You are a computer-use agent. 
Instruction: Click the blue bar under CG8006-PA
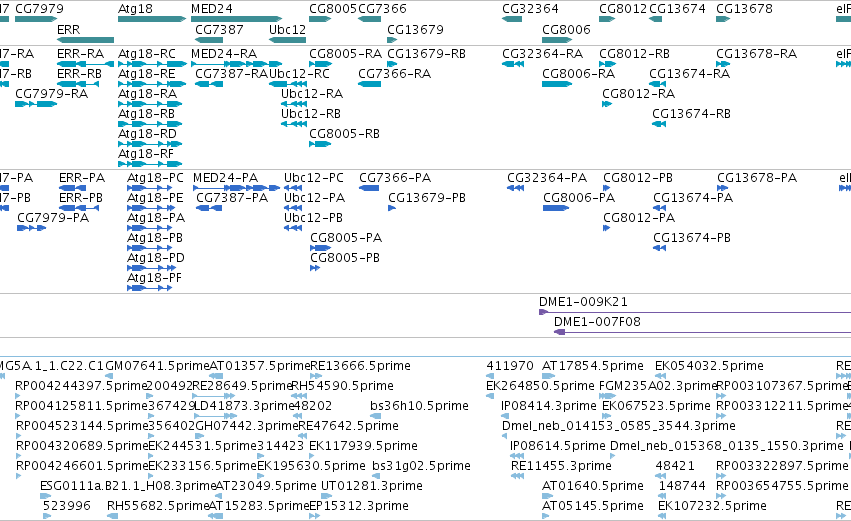(x=556, y=208)
